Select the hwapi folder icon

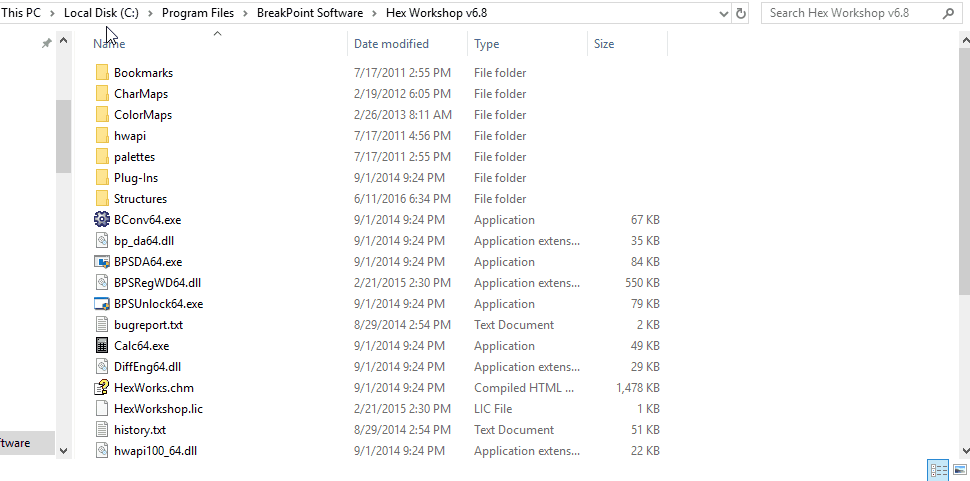(102, 135)
